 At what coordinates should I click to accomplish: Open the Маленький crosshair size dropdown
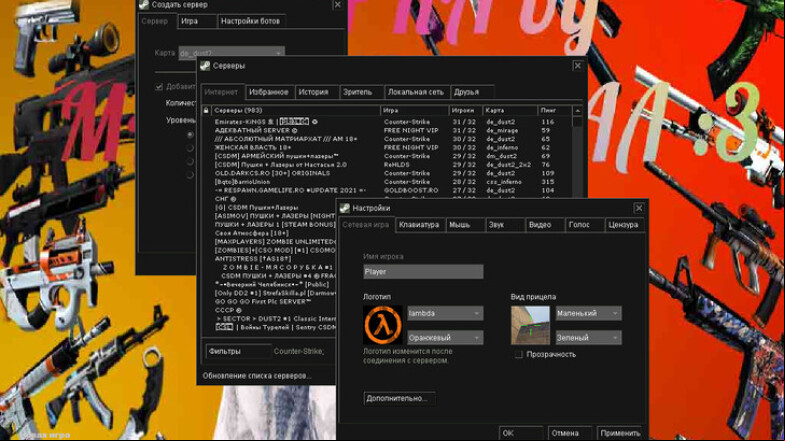point(589,313)
